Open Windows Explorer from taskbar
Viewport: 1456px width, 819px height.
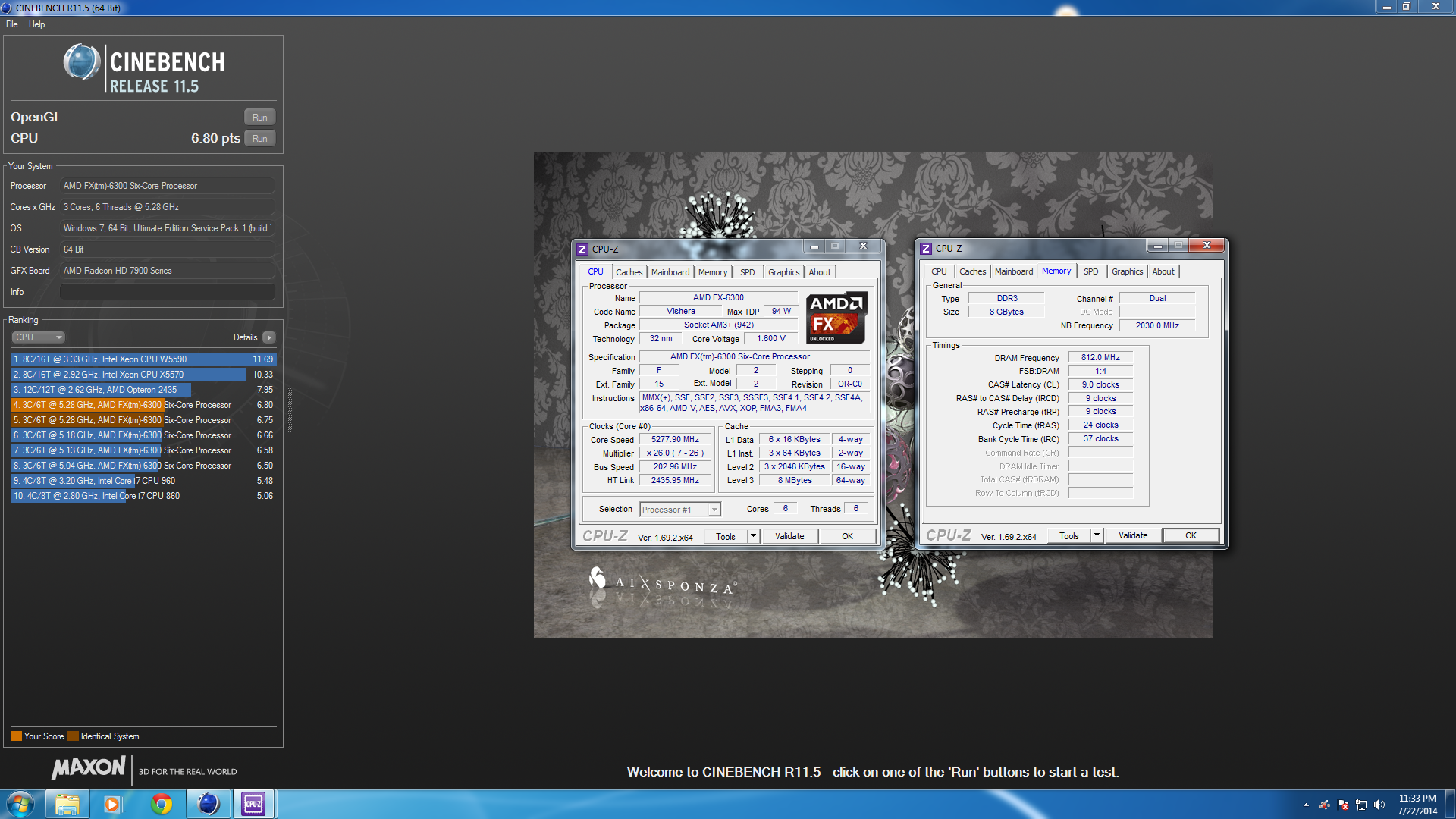[x=67, y=804]
